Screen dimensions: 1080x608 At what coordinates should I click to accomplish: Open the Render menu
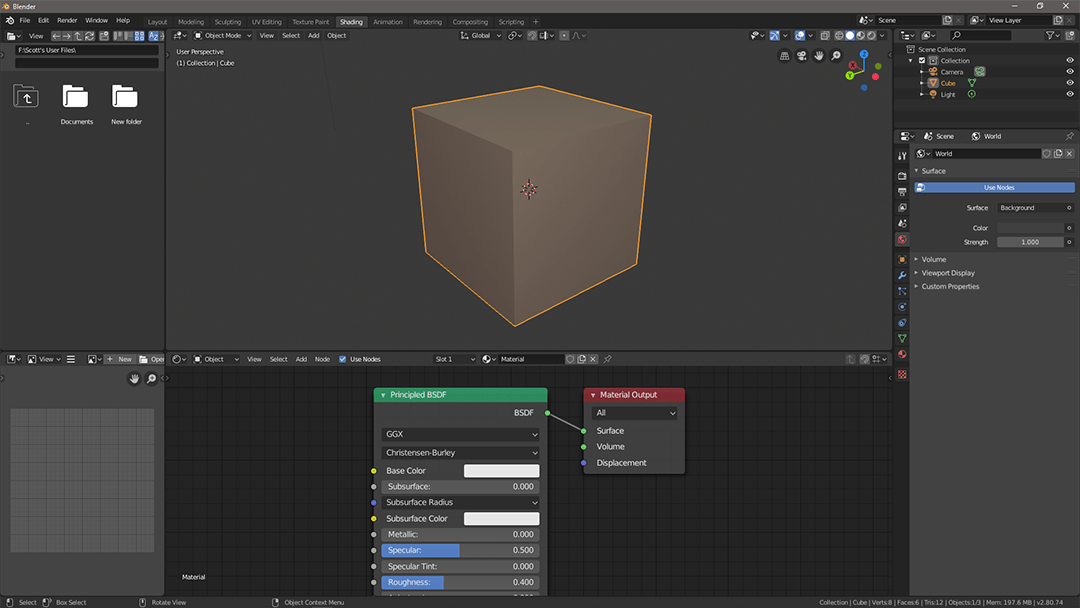tap(67, 20)
